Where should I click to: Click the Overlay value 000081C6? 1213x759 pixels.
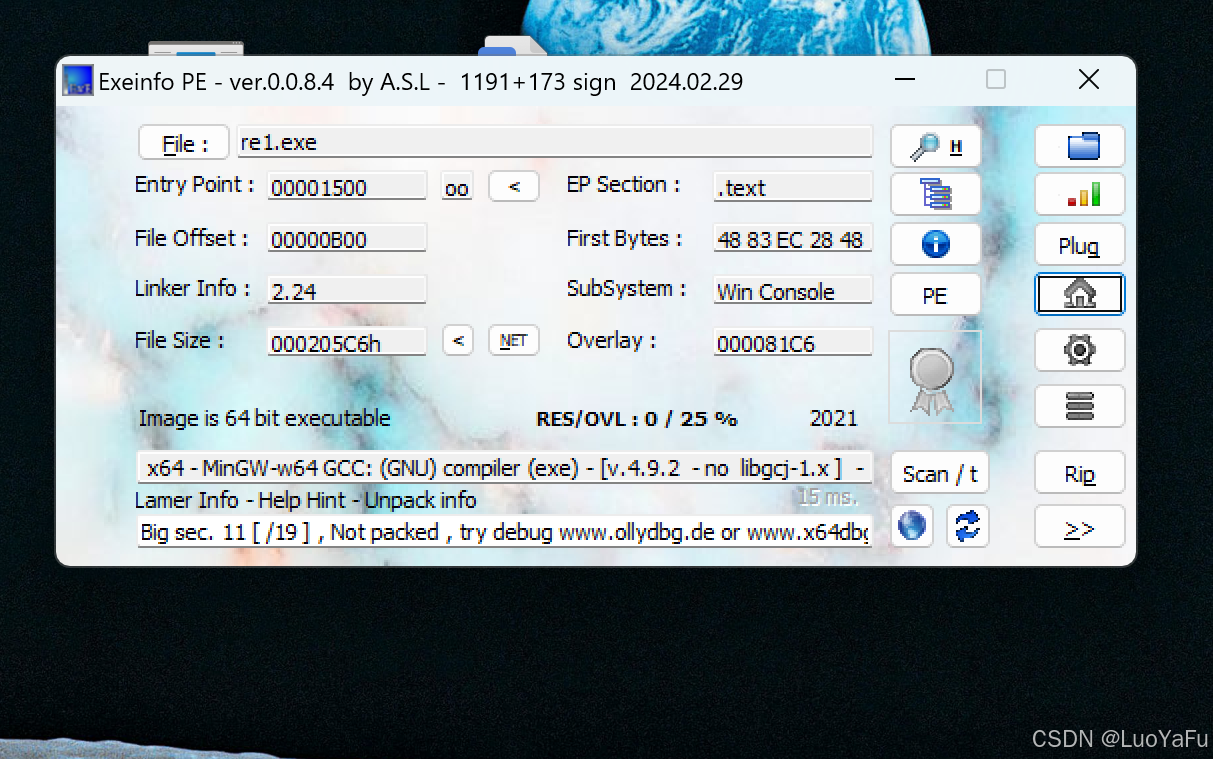(792, 343)
